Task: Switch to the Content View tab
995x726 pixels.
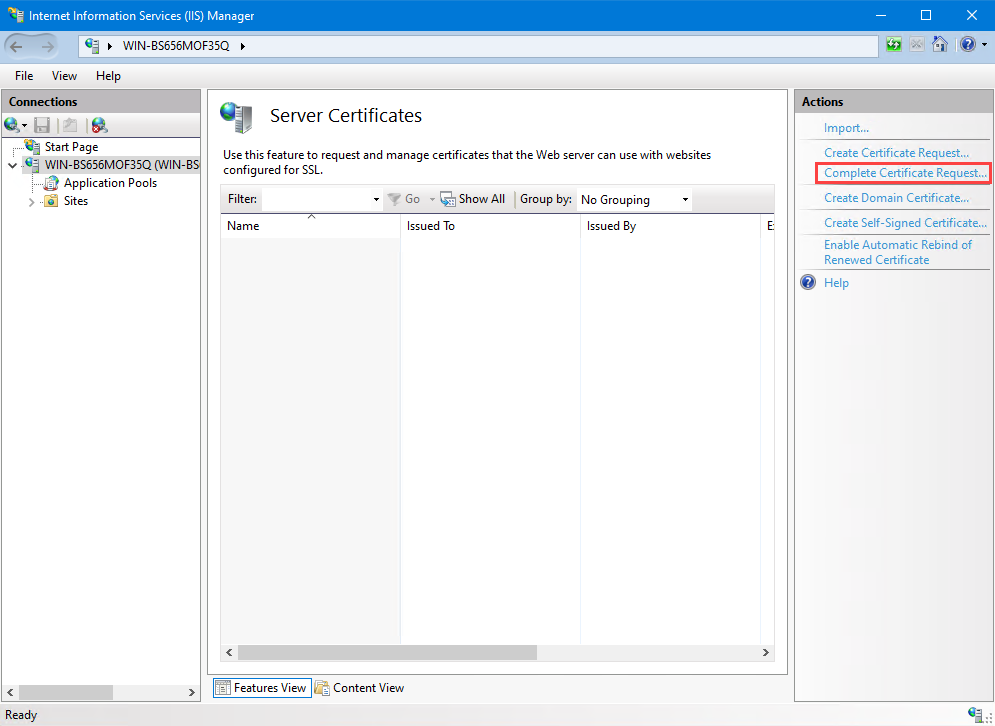Action: click(359, 688)
